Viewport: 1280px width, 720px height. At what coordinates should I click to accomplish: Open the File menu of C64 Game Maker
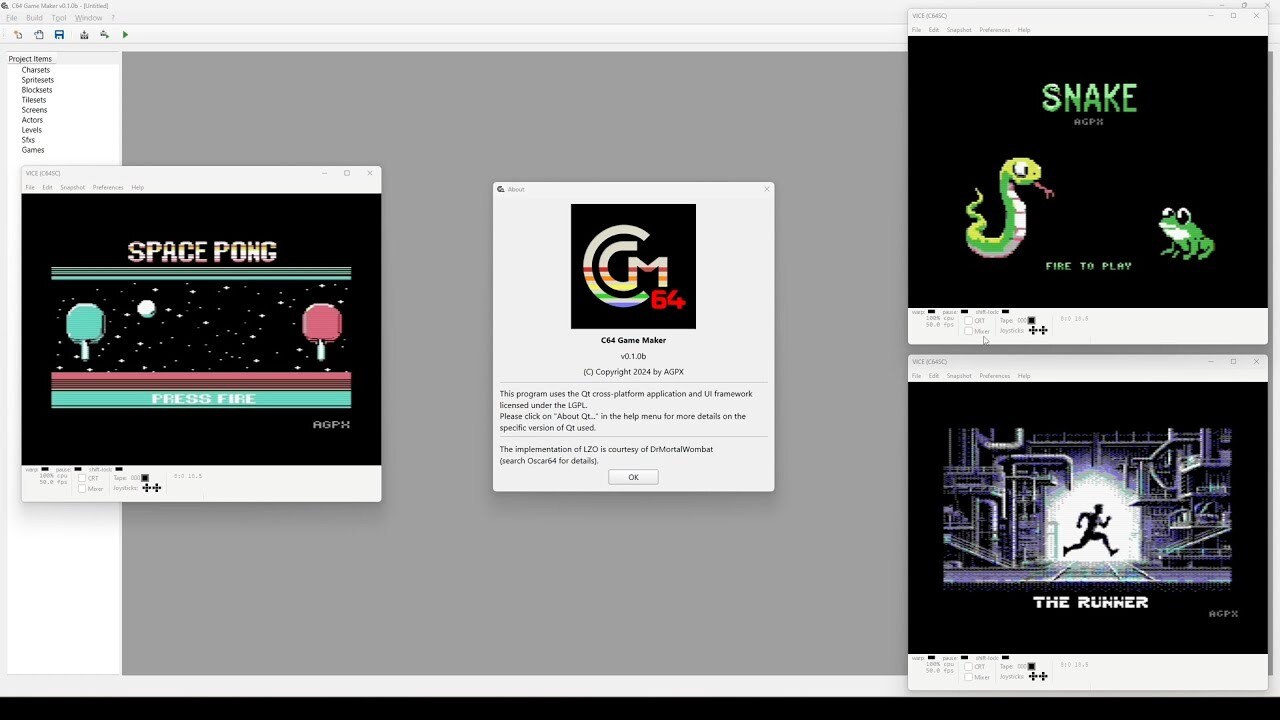pos(12,18)
